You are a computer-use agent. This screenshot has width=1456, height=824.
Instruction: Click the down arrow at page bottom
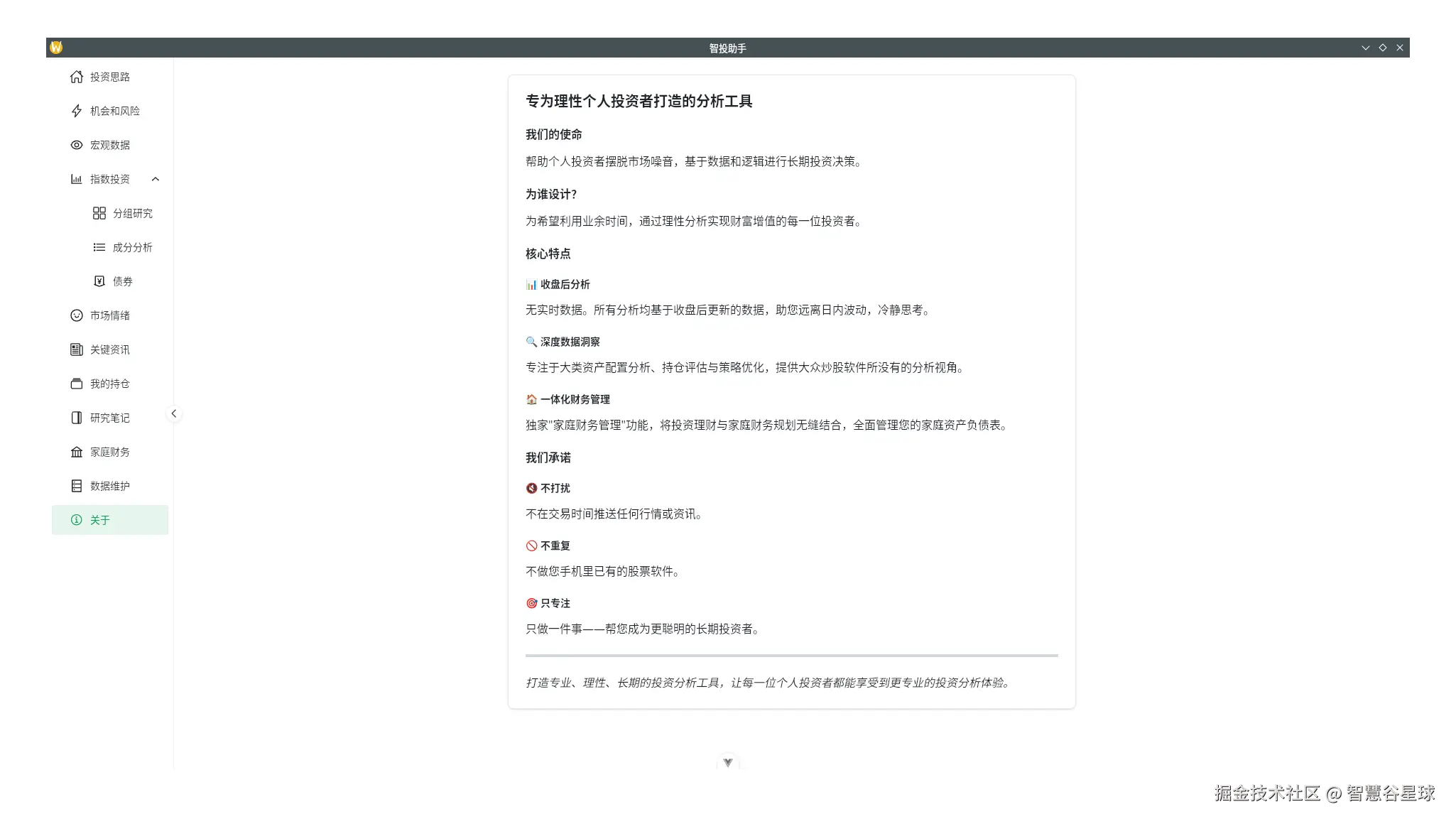coord(728,761)
